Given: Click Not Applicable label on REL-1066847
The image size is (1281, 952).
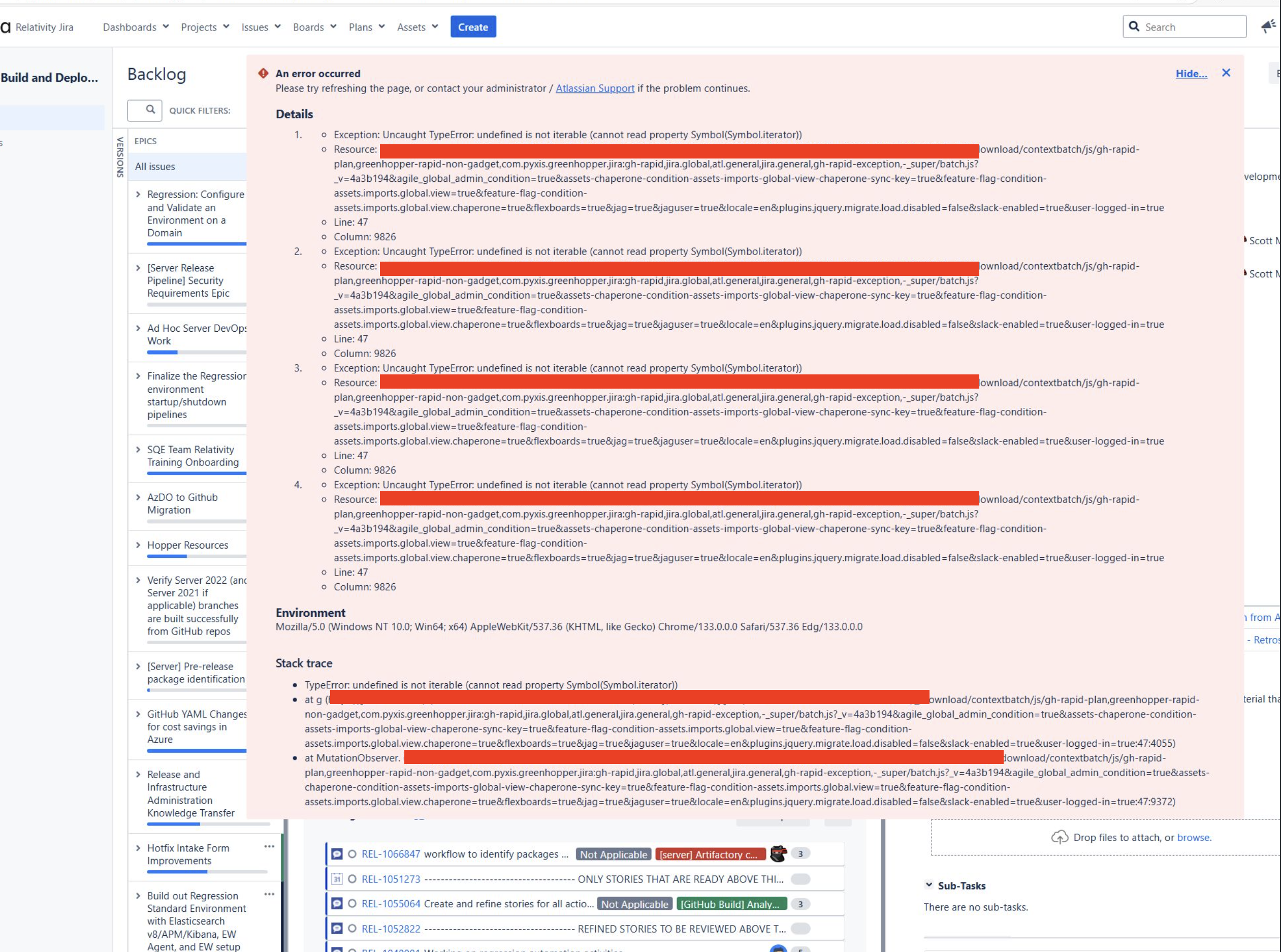Looking at the screenshot, I should (613, 854).
